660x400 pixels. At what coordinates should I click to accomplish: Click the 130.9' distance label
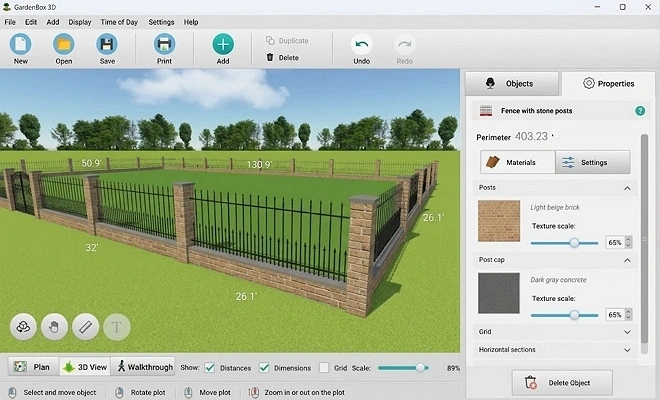tap(259, 165)
